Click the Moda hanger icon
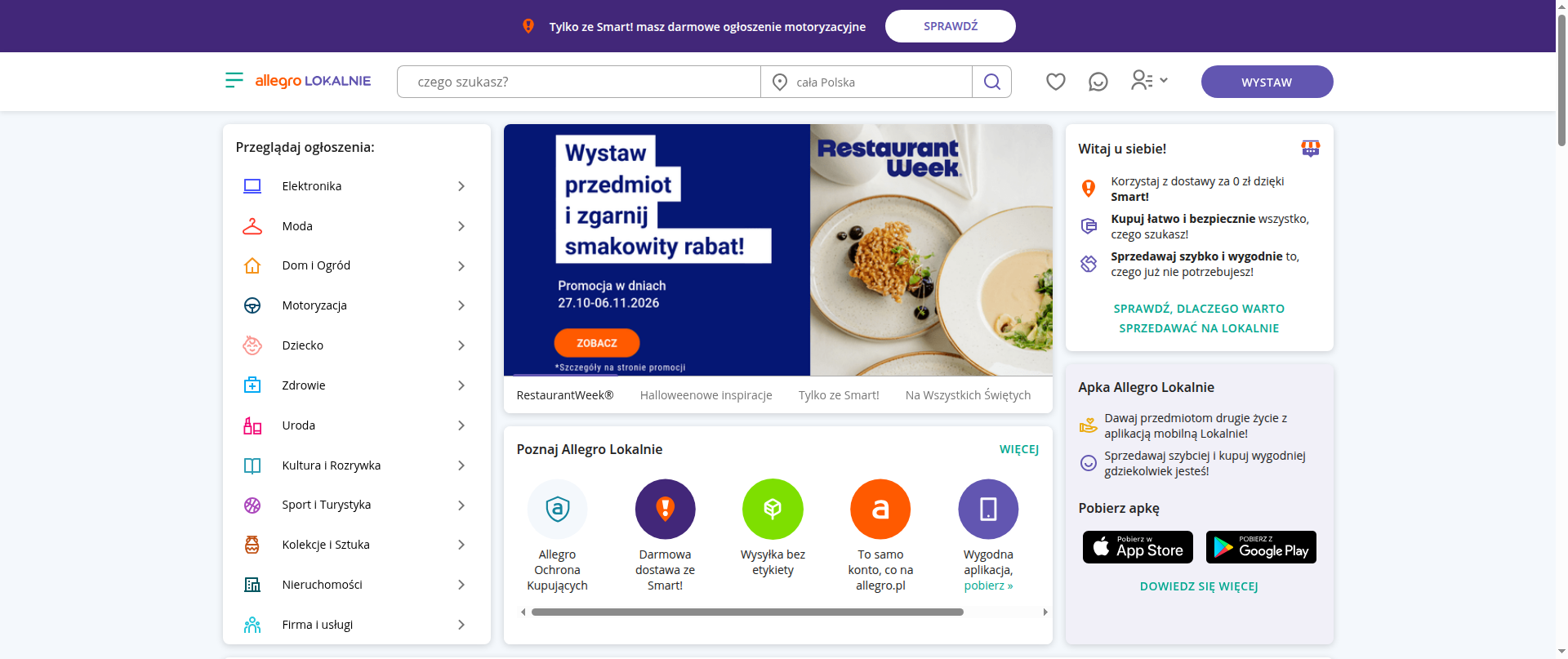This screenshot has height=659, width=1568. click(252, 226)
